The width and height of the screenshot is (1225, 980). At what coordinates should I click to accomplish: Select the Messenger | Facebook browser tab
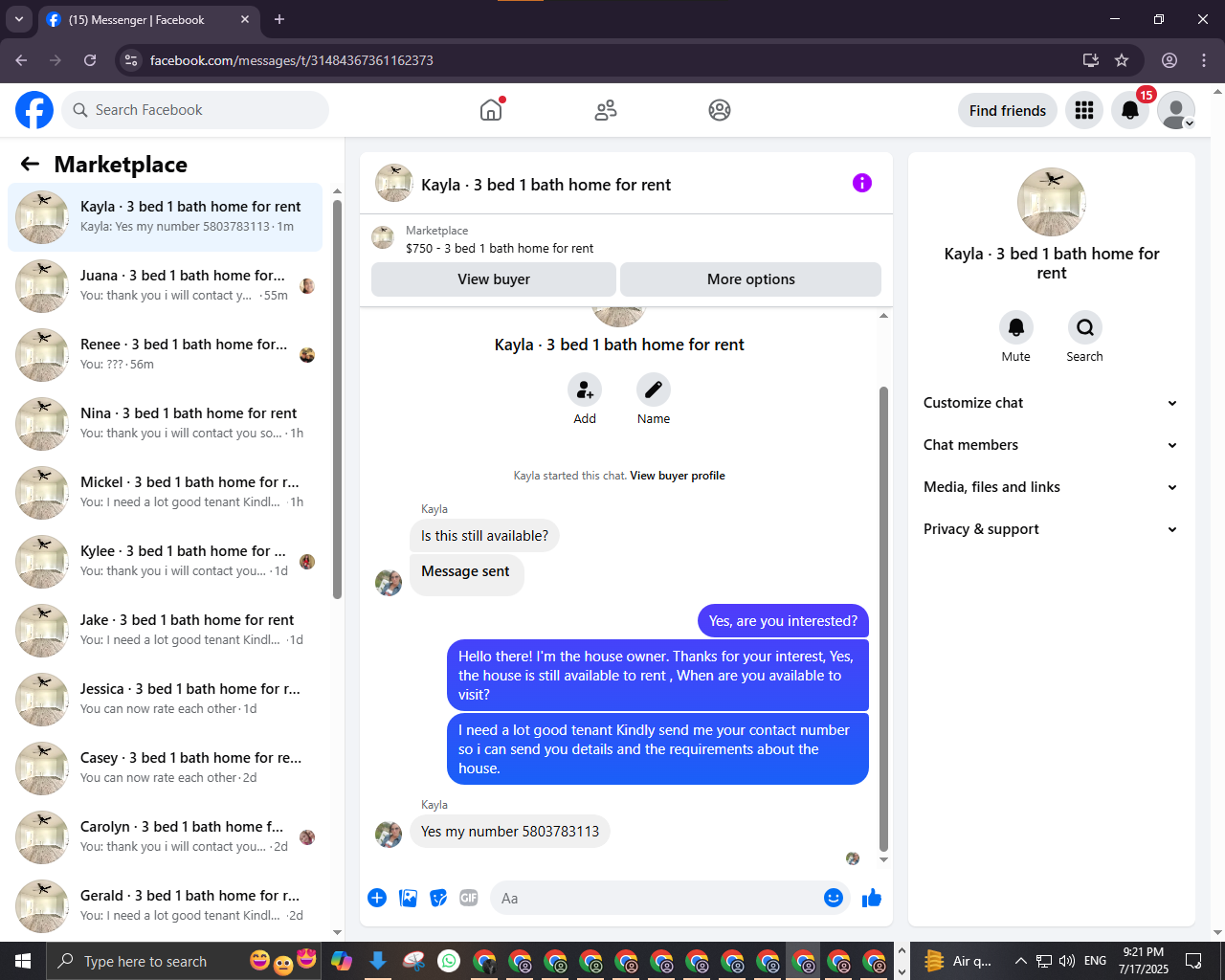tap(148, 19)
